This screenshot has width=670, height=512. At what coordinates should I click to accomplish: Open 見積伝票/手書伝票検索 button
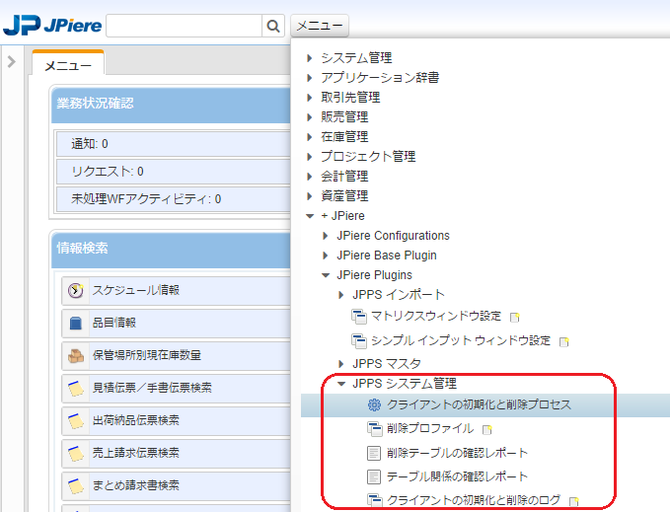click(176, 388)
